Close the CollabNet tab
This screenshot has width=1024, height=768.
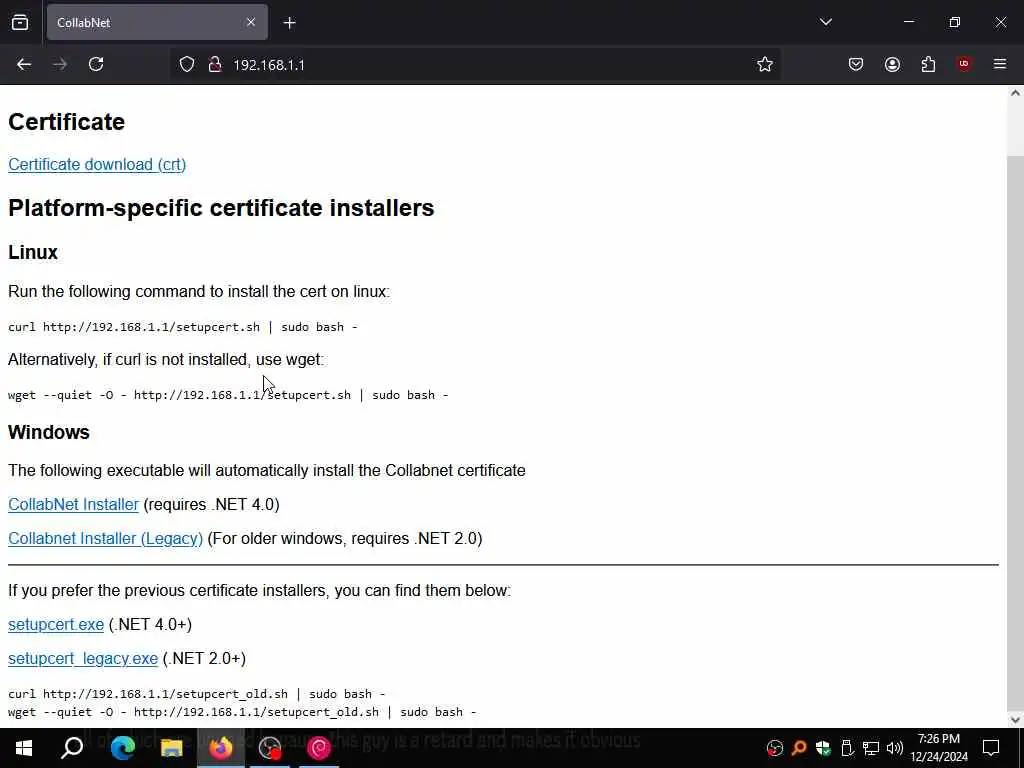click(x=251, y=22)
